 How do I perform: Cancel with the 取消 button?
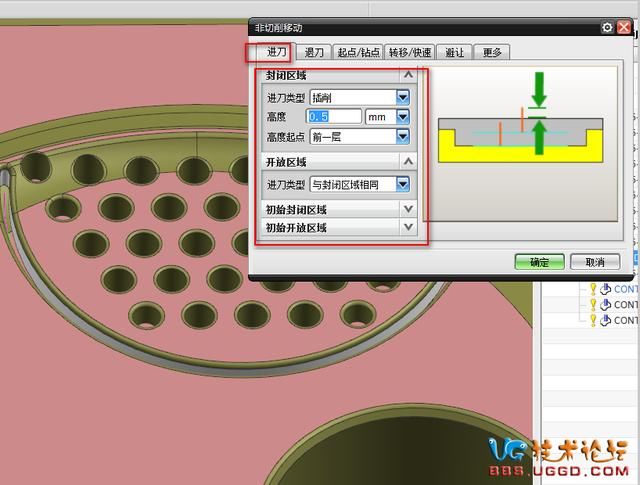tap(595, 262)
